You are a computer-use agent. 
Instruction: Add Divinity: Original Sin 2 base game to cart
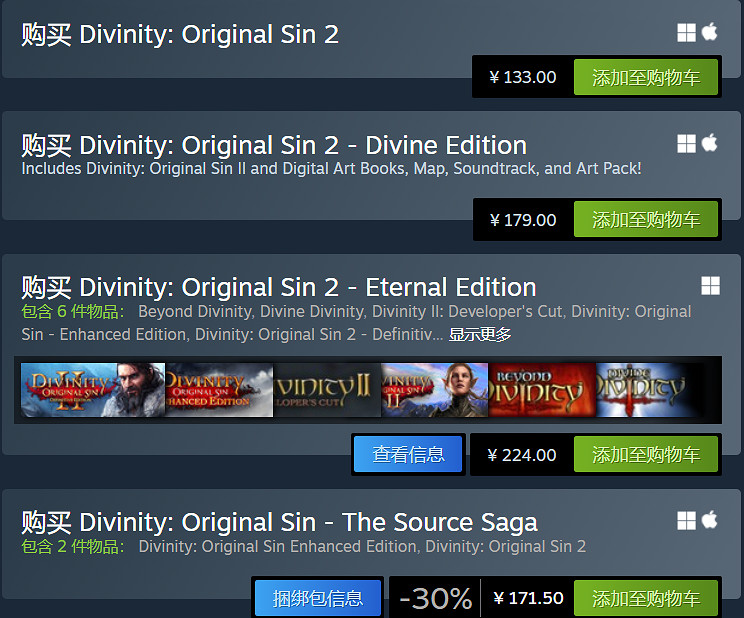click(x=646, y=77)
